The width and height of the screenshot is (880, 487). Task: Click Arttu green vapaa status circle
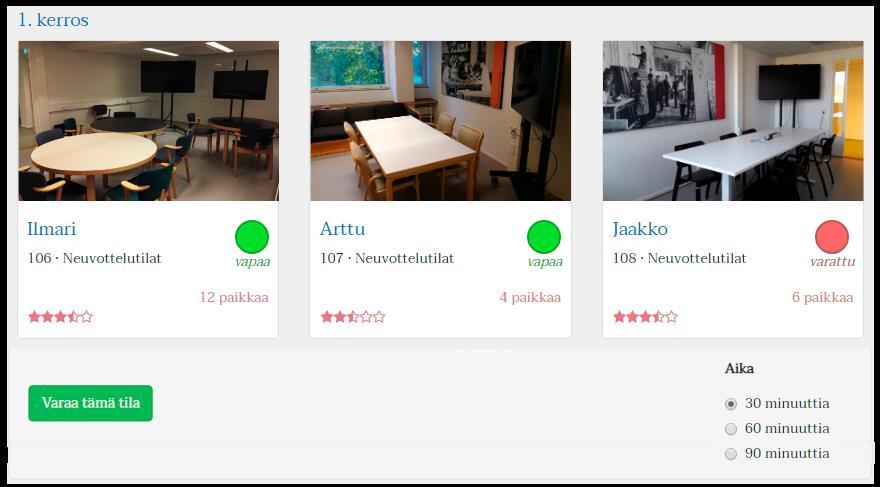click(x=544, y=237)
